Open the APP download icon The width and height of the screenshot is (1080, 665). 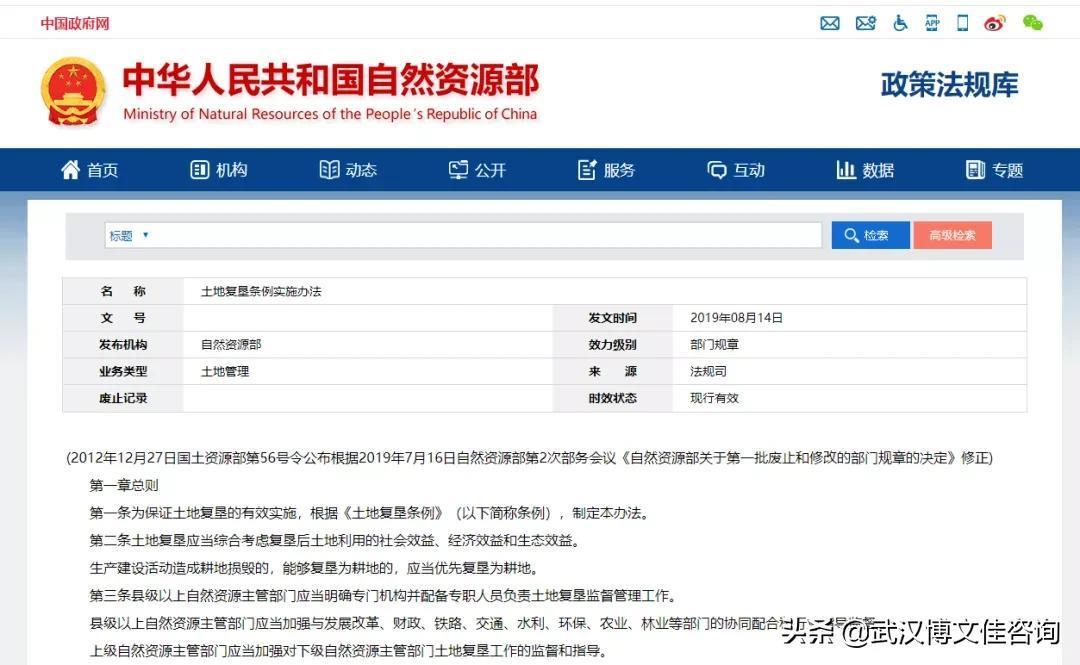point(932,23)
